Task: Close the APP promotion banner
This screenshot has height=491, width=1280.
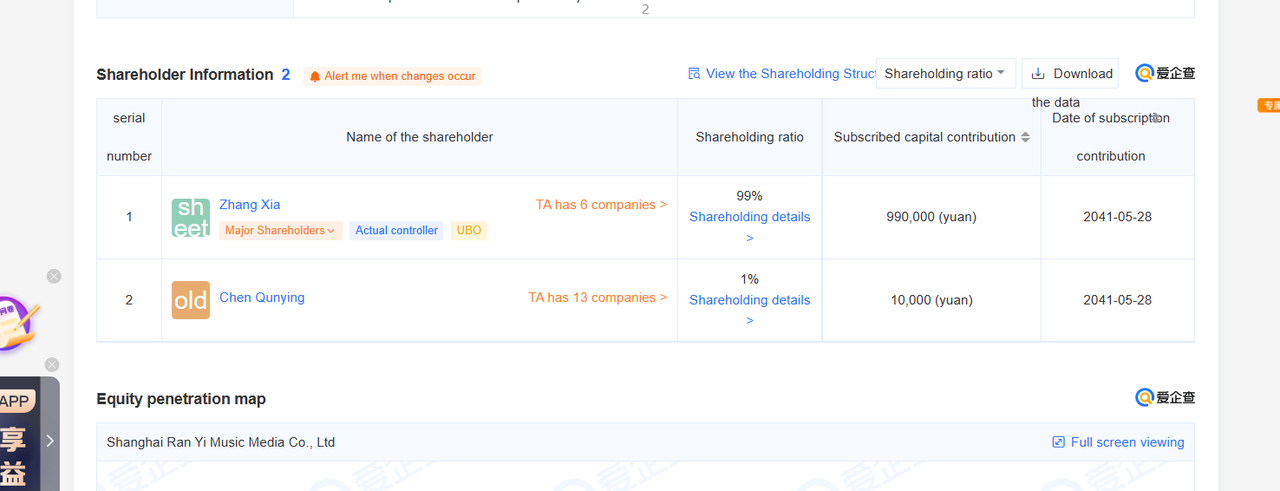Action: click(52, 365)
